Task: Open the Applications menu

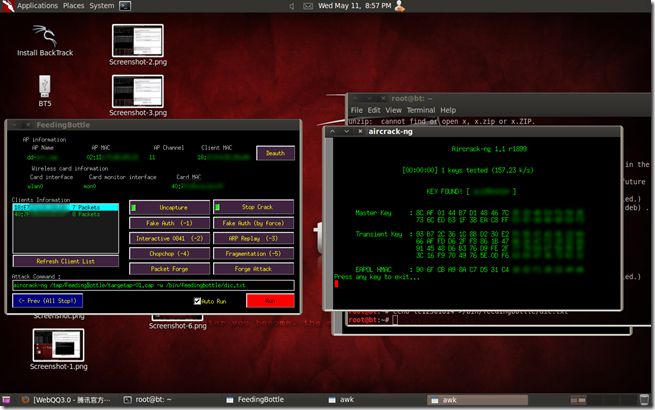Action: pos(37,6)
